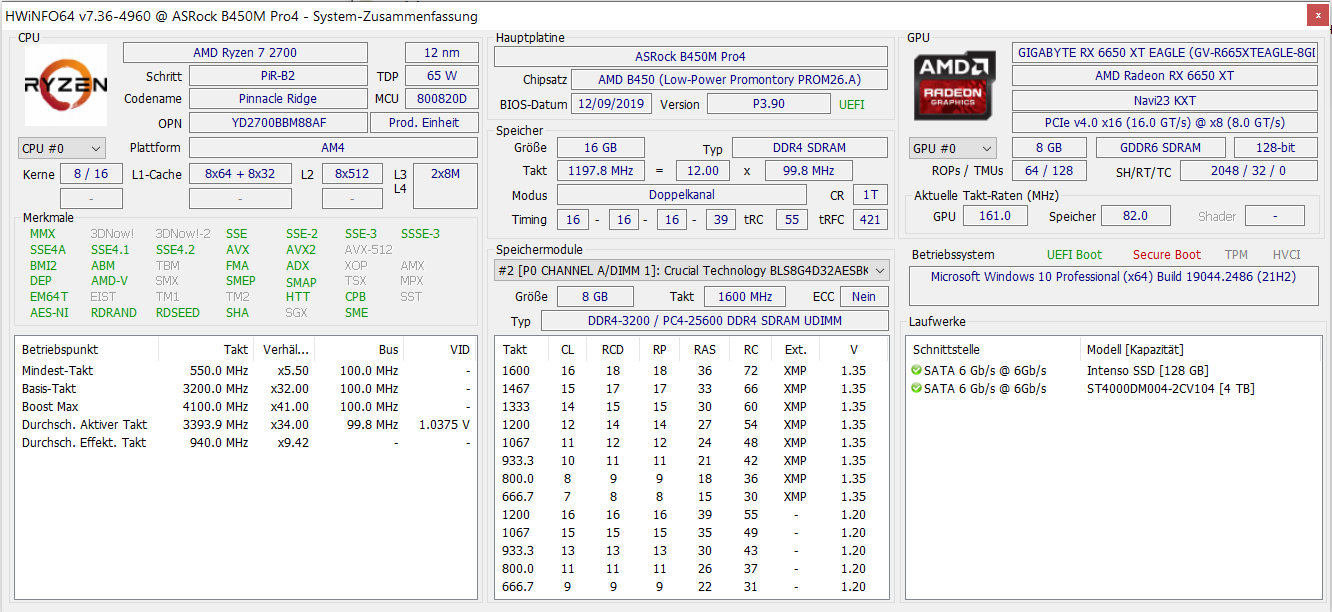The height and width of the screenshot is (612, 1332).
Task: Click the AMD B450 chipset field
Action: pyautogui.click(x=729, y=80)
